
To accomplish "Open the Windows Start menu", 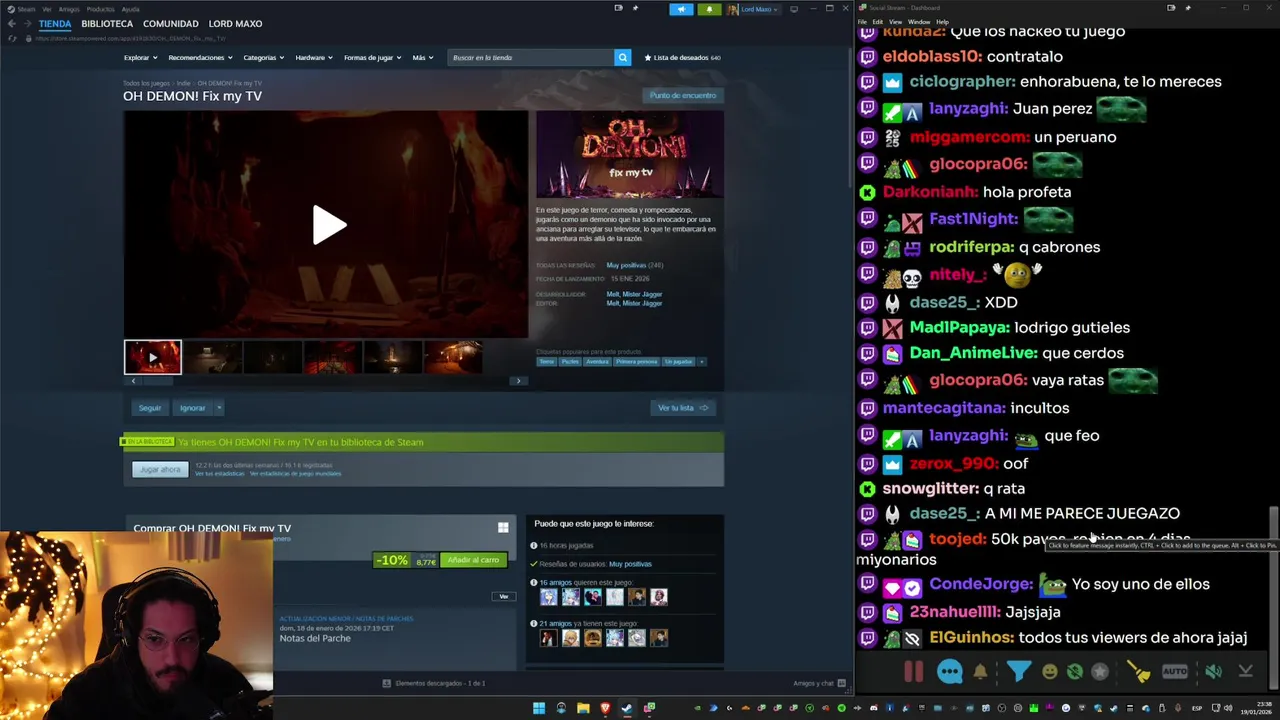I will (539, 708).
